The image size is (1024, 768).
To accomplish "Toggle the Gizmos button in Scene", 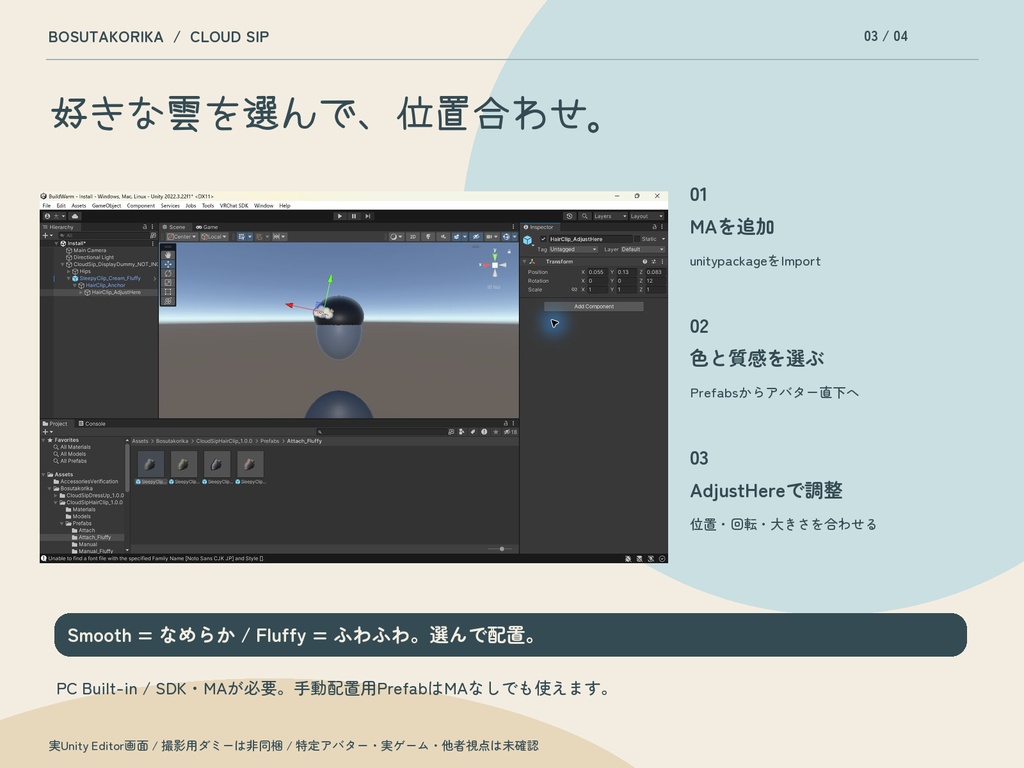I will [x=508, y=236].
